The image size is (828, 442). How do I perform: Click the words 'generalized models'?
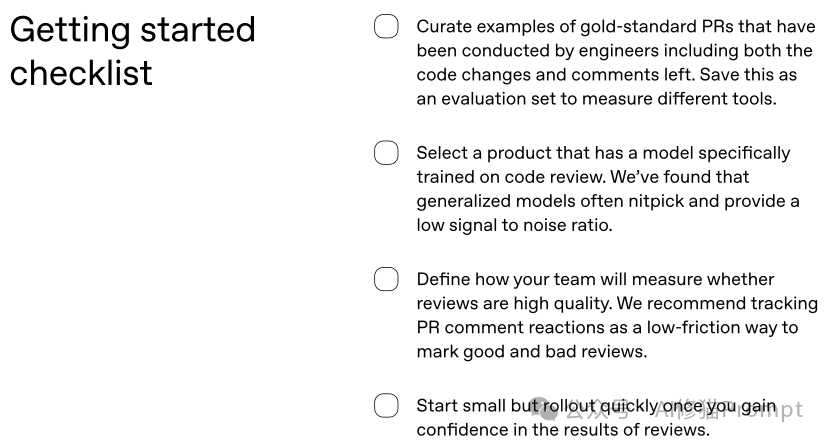pyautogui.click(x=493, y=201)
